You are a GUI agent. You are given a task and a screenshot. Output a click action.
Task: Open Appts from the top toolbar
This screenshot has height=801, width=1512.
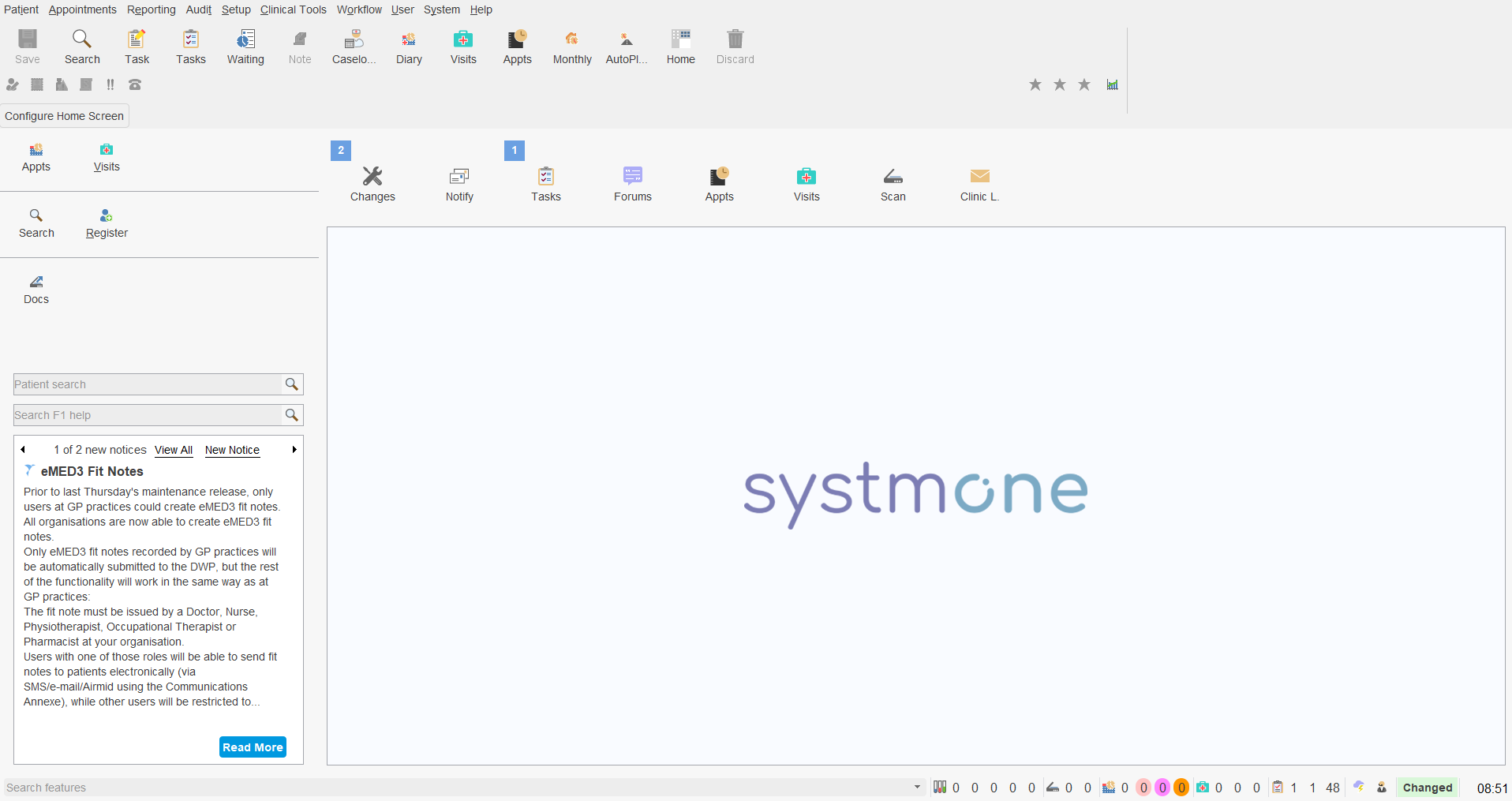click(518, 47)
